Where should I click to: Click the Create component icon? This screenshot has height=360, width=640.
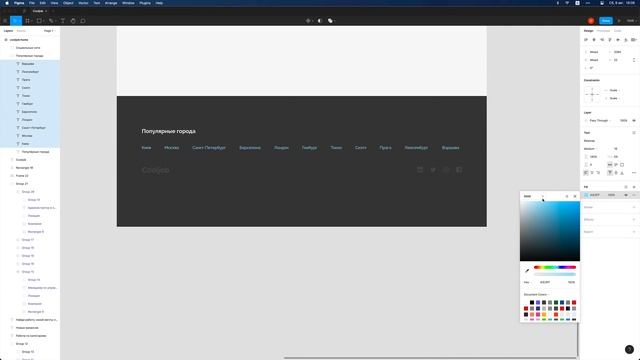point(308,21)
